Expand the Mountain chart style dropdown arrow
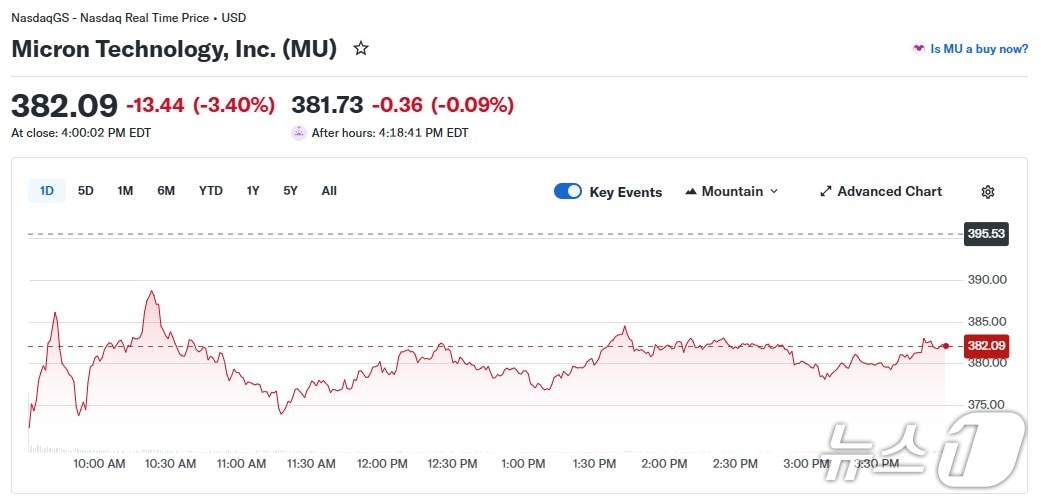Screen dimensions: 1041x503 coord(774,192)
